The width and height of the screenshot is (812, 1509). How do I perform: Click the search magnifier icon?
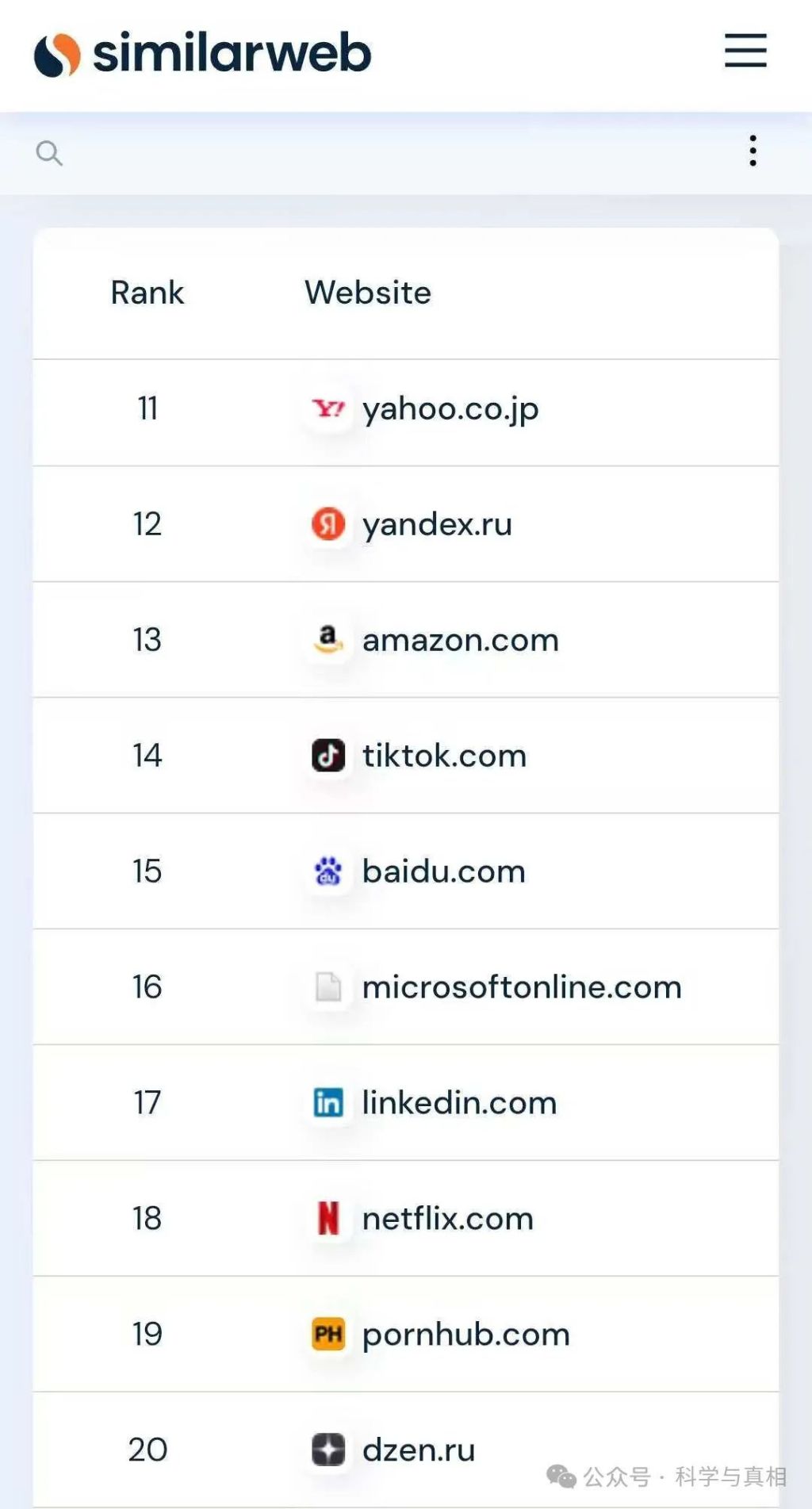(49, 152)
